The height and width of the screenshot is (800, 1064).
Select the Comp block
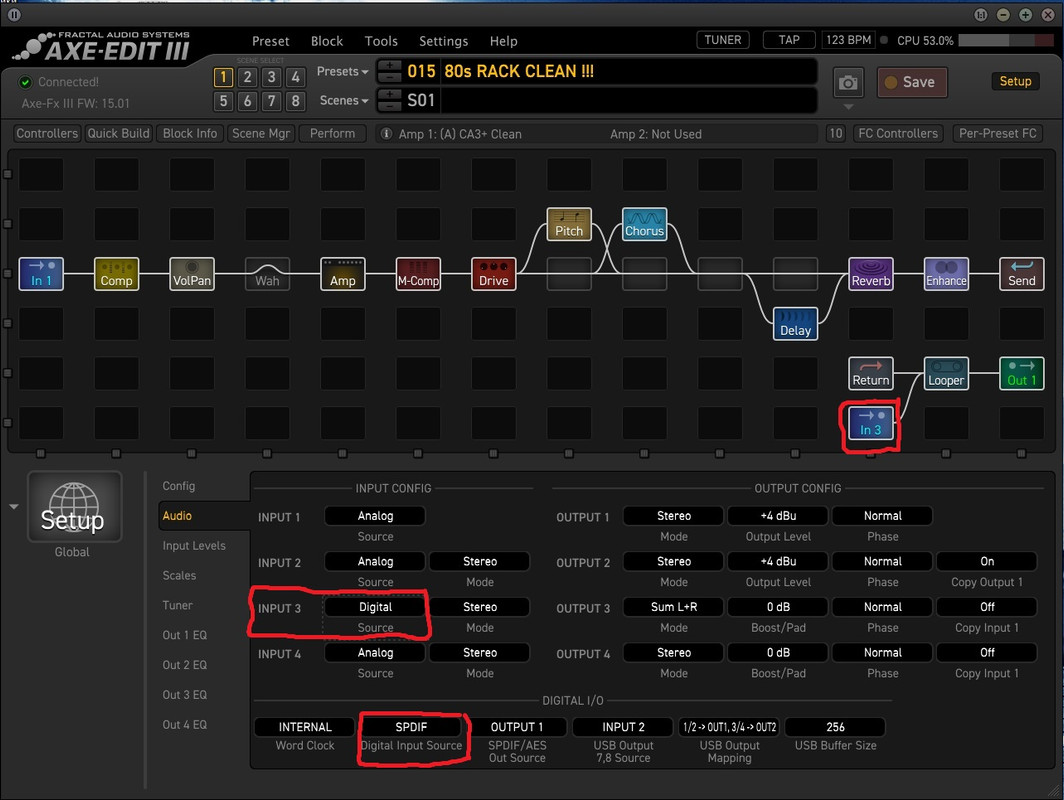coord(116,273)
